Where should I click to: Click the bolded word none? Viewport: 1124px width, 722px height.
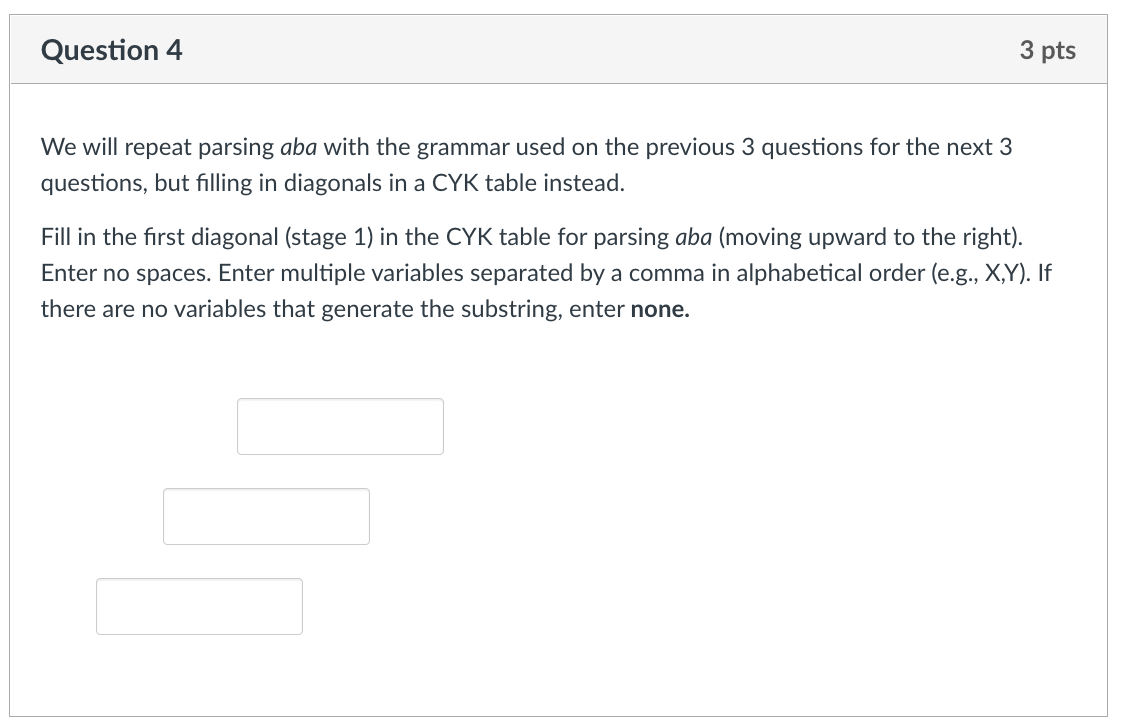(661, 309)
